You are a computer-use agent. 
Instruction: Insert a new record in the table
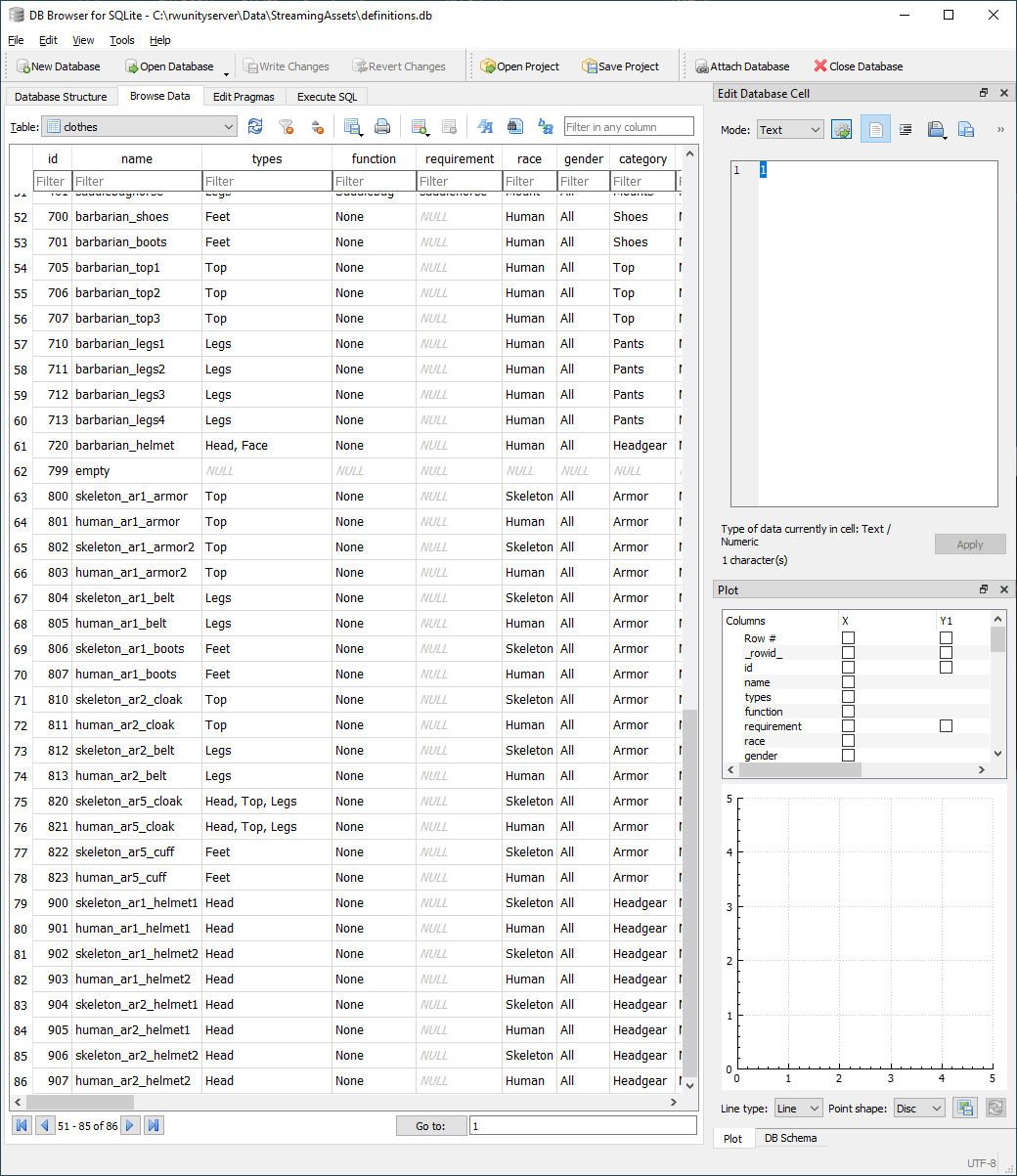pyautogui.click(x=420, y=127)
